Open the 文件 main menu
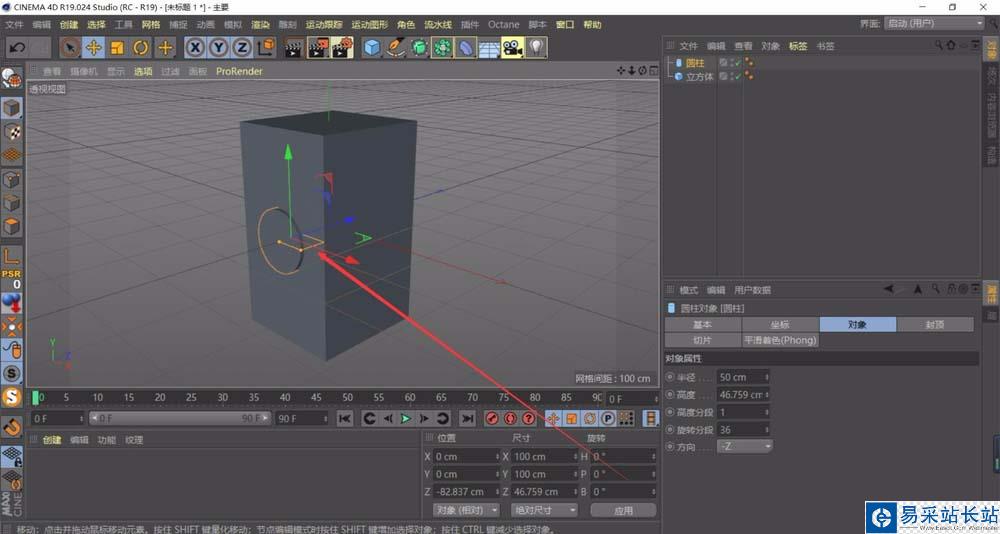Image resolution: width=1000 pixels, height=534 pixels. 14,24
